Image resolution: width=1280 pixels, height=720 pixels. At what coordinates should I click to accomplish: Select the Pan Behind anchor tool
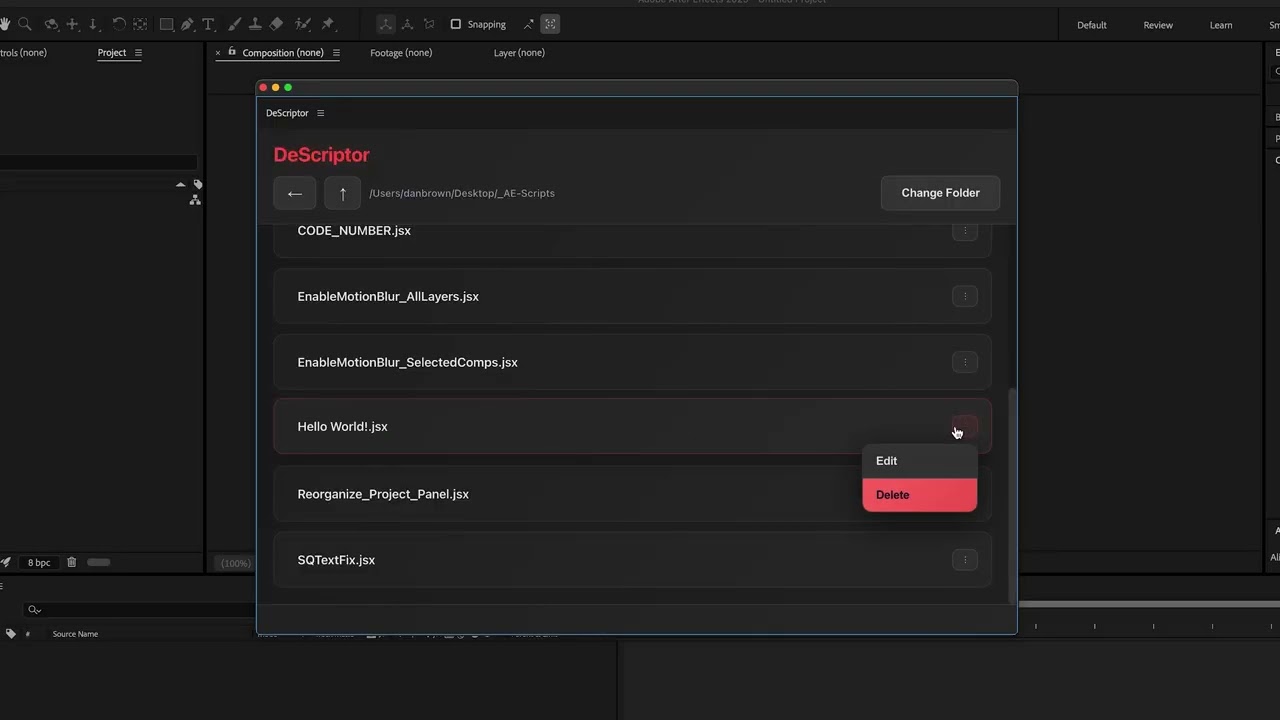pyautogui.click(x=140, y=24)
